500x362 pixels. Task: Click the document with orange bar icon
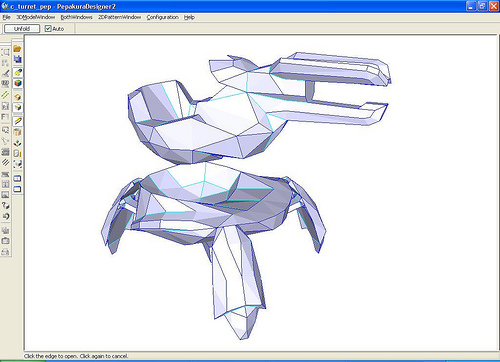coord(18,153)
